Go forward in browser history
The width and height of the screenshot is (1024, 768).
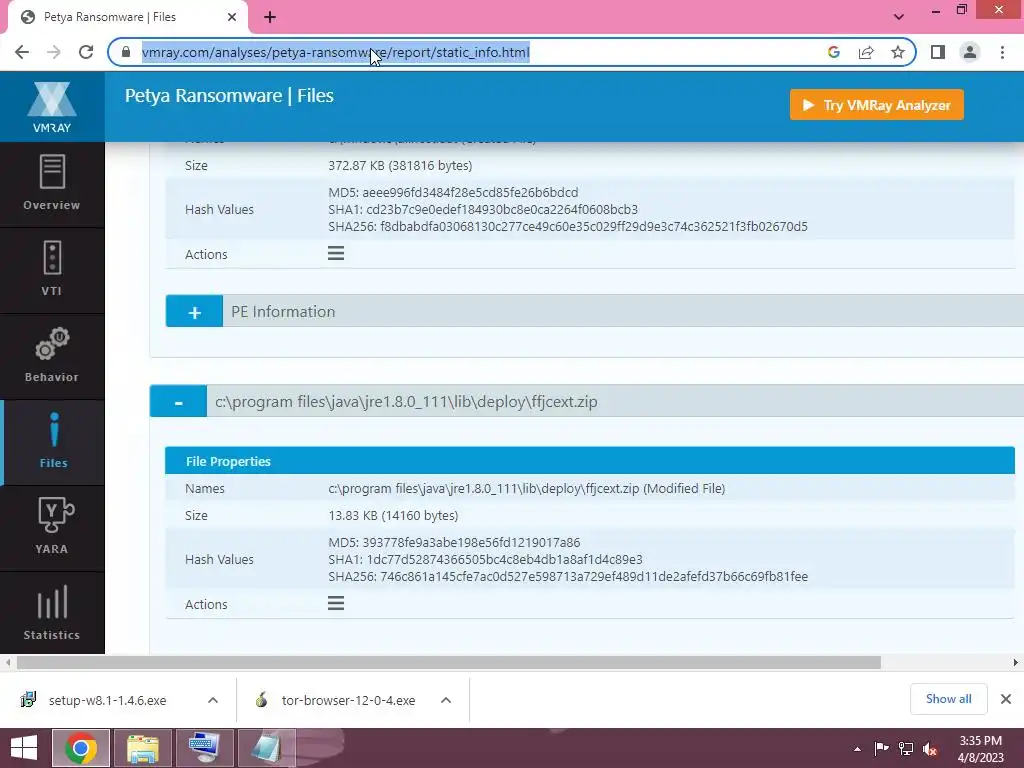[54, 52]
